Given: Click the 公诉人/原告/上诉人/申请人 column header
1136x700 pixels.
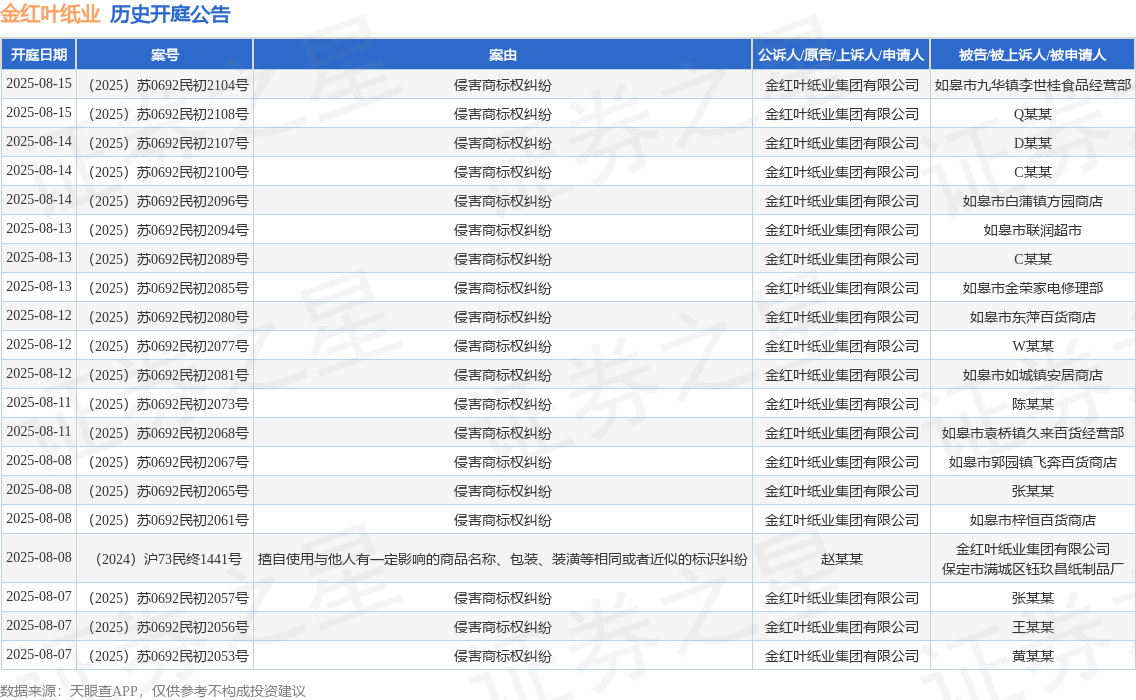Looking at the screenshot, I should pos(841,55).
